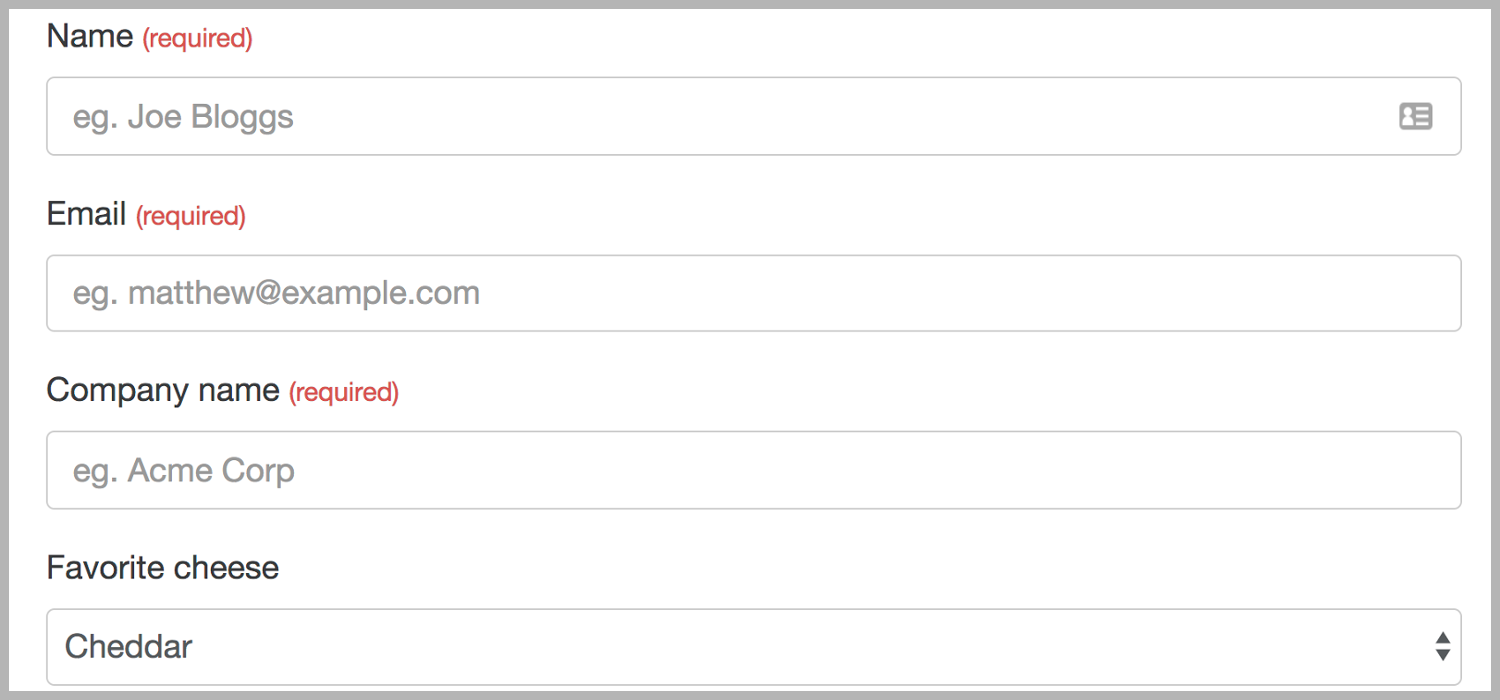Click the up-down arrows icon on cheese select
The width and height of the screenshot is (1500, 700).
1442,646
